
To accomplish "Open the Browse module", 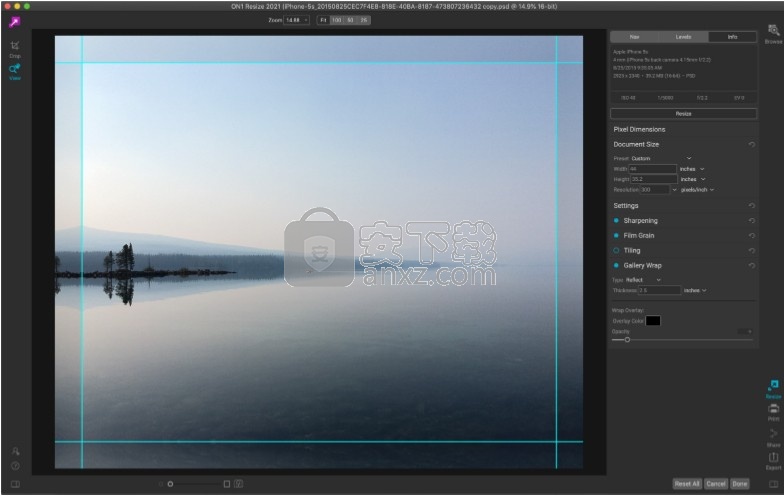I will coord(773,34).
